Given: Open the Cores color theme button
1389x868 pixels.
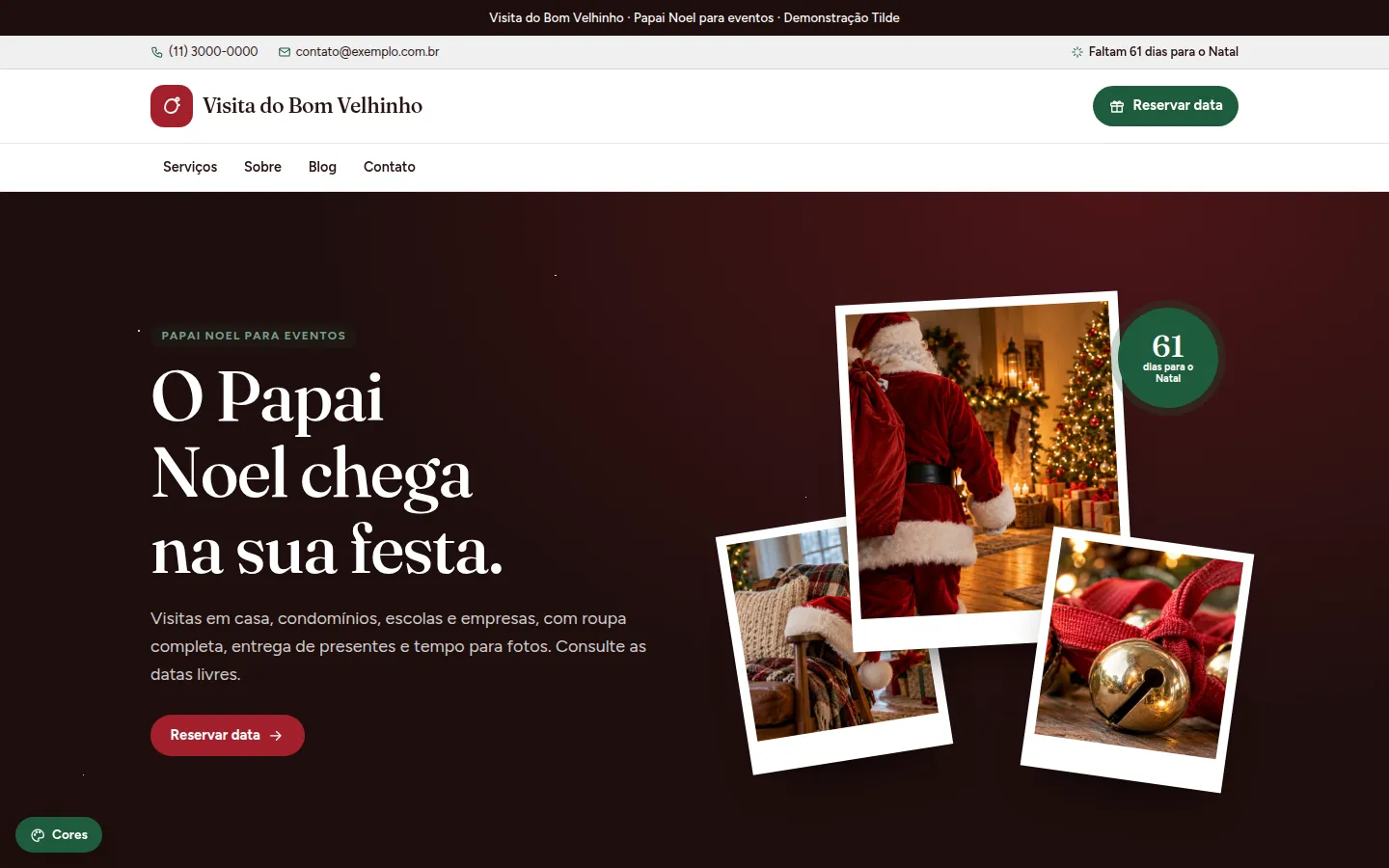Looking at the screenshot, I should coord(59,835).
